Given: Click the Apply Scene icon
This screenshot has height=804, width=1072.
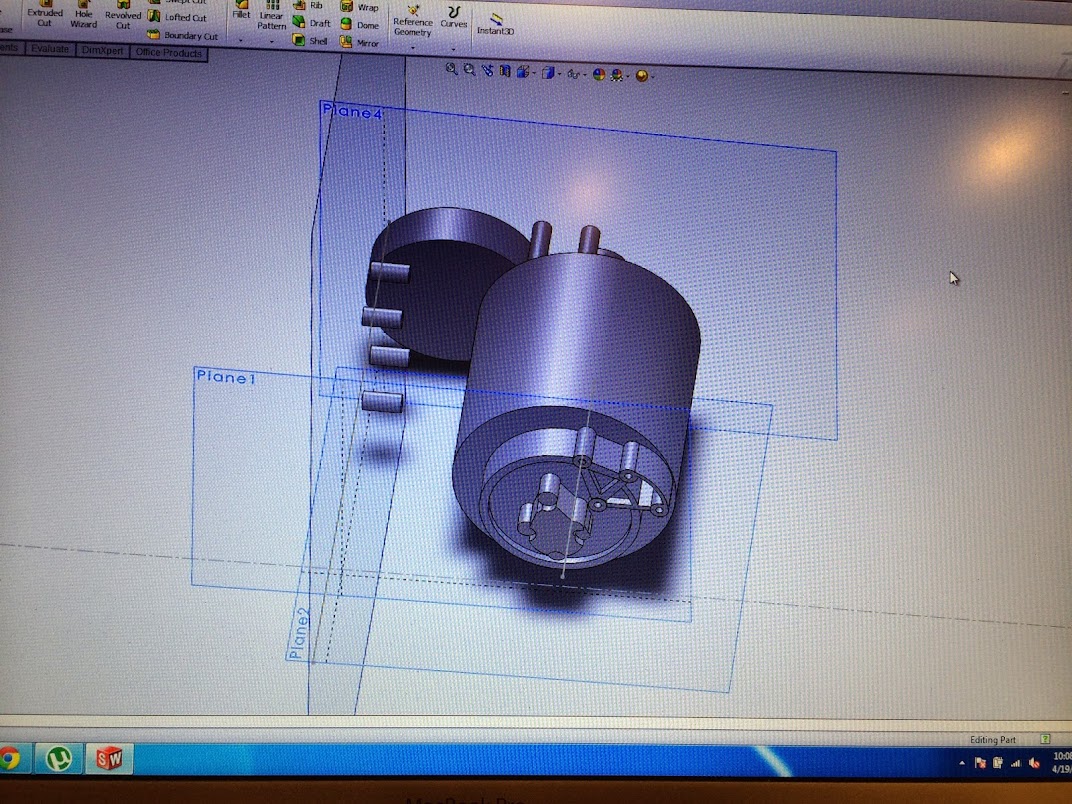Looking at the screenshot, I should click(617, 75).
